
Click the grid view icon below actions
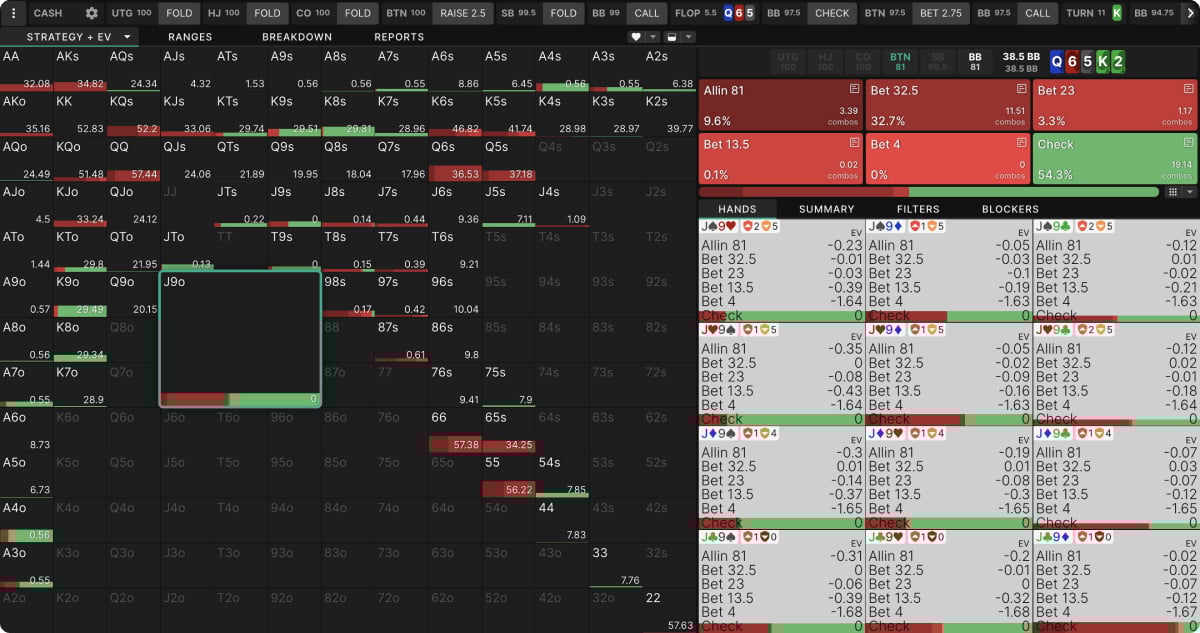pos(1172,191)
